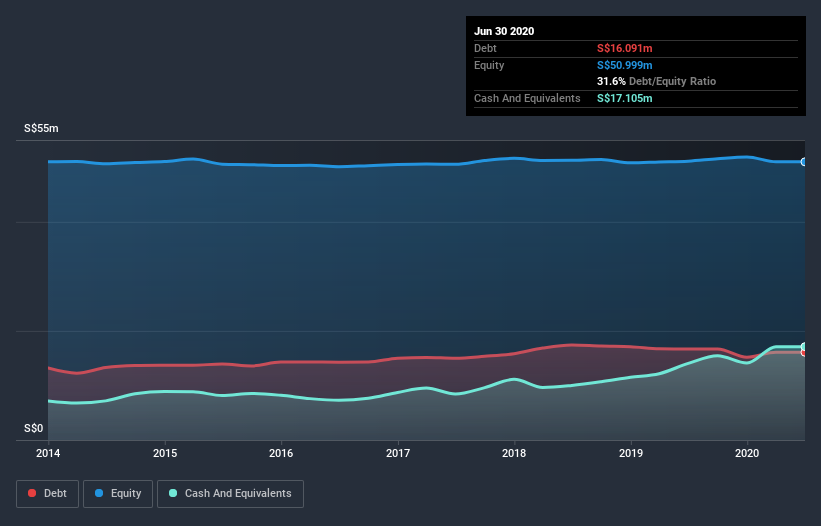Click the 2017 x-axis label
This screenshot has height=526, width=821.
398,453
